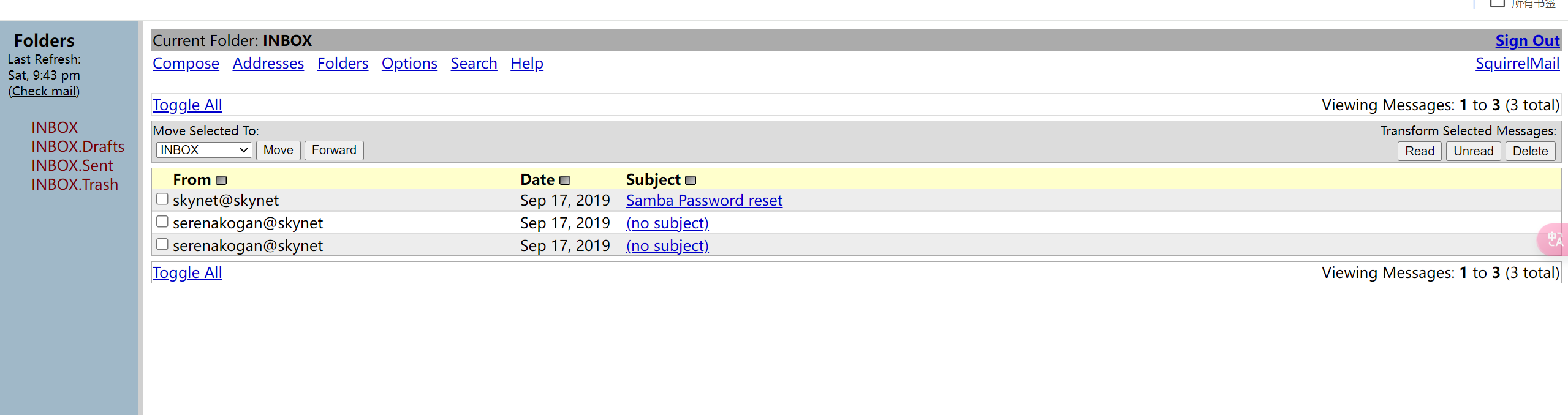Viewport: 1568px width, 415px height.
Task: Open the Move Selected To folder dropdown
Action: (204, 150)
